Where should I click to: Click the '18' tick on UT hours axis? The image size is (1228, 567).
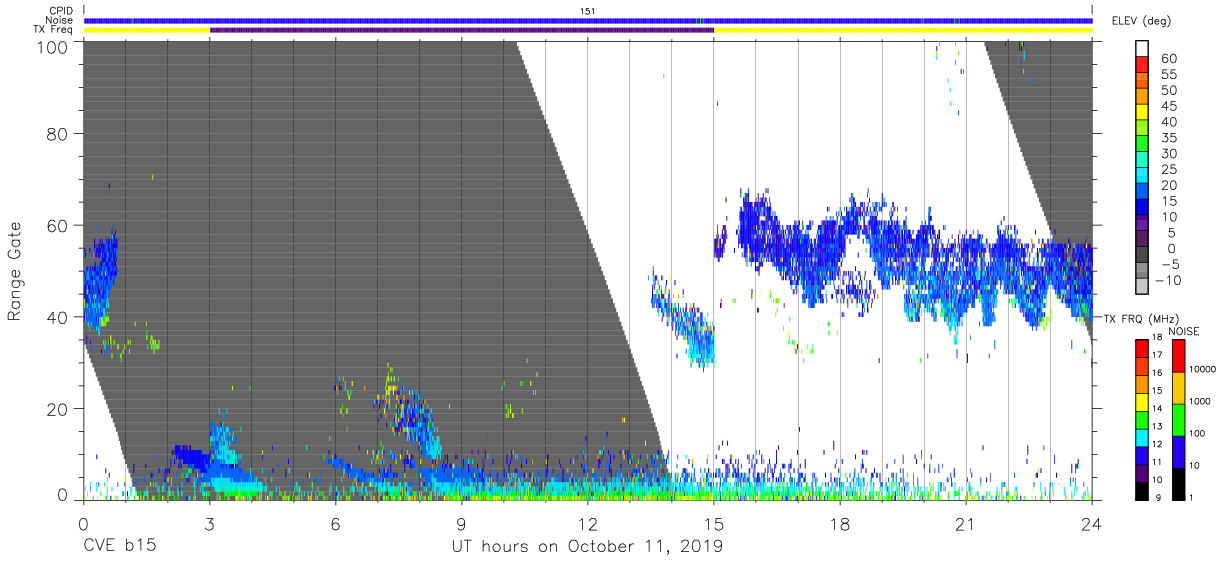840,523
